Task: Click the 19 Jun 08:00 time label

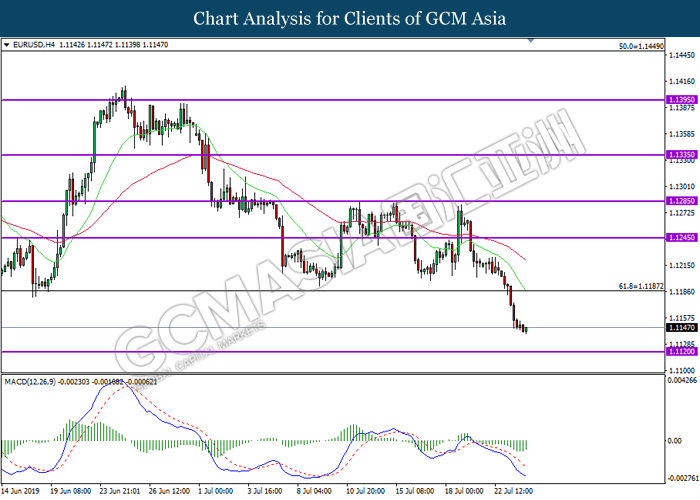Action: coord(70,491)
